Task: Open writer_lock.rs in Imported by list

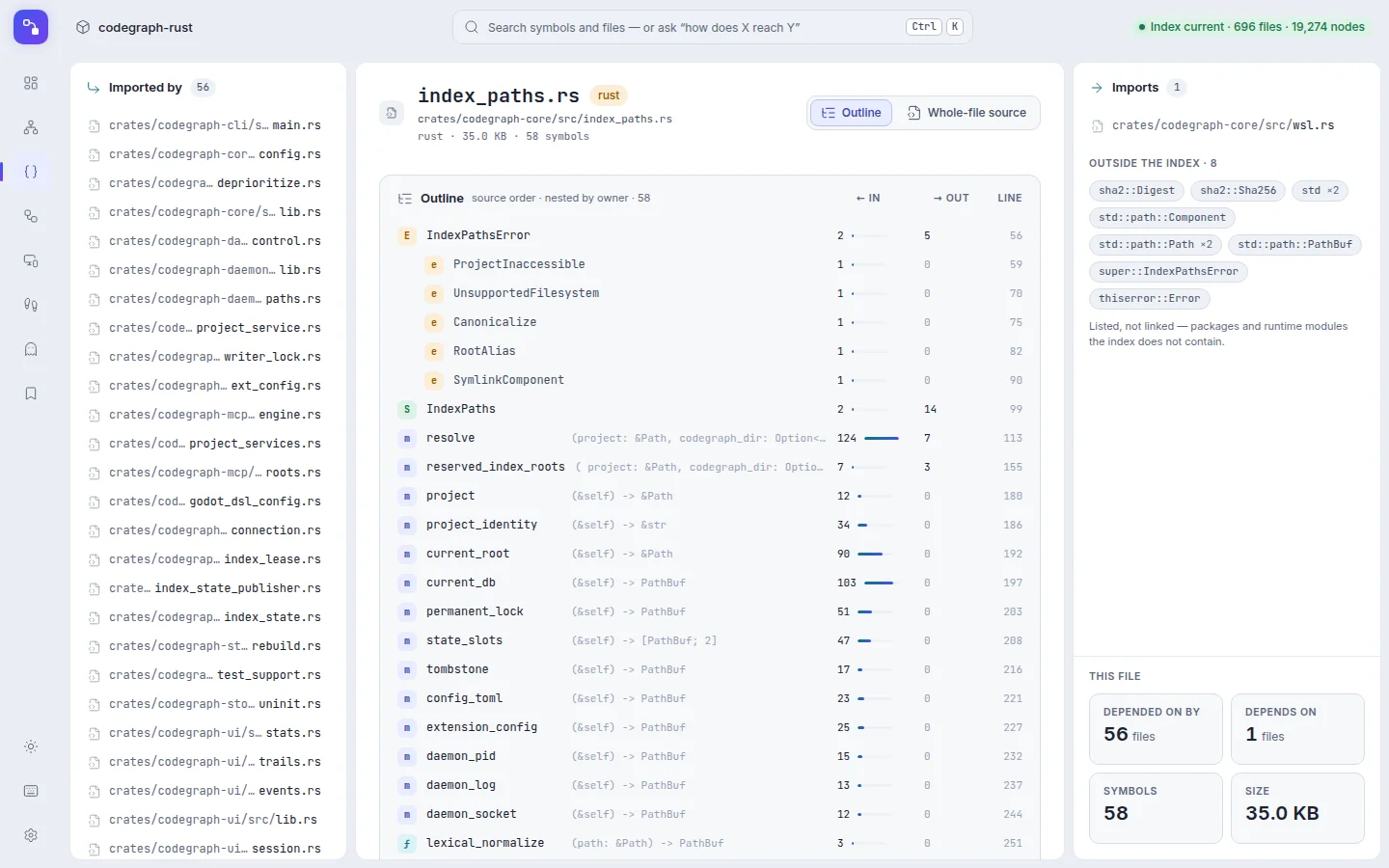Action: [x=208, y=357]
